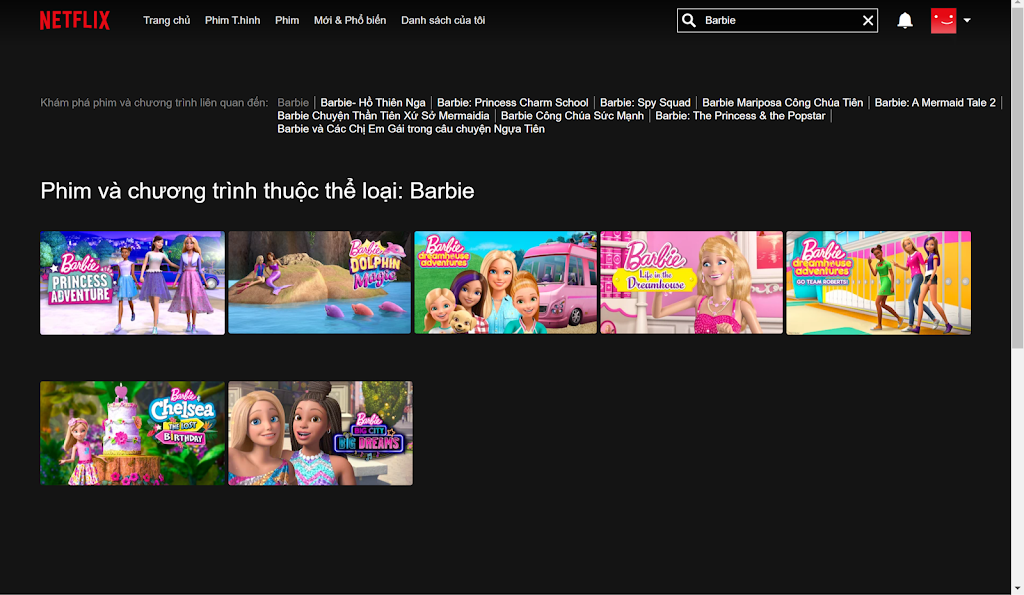The image size is (1024, 595).
Task: Open Chelsea The Lost Birthday thumbnail
Action: click(x=132, y=433)
